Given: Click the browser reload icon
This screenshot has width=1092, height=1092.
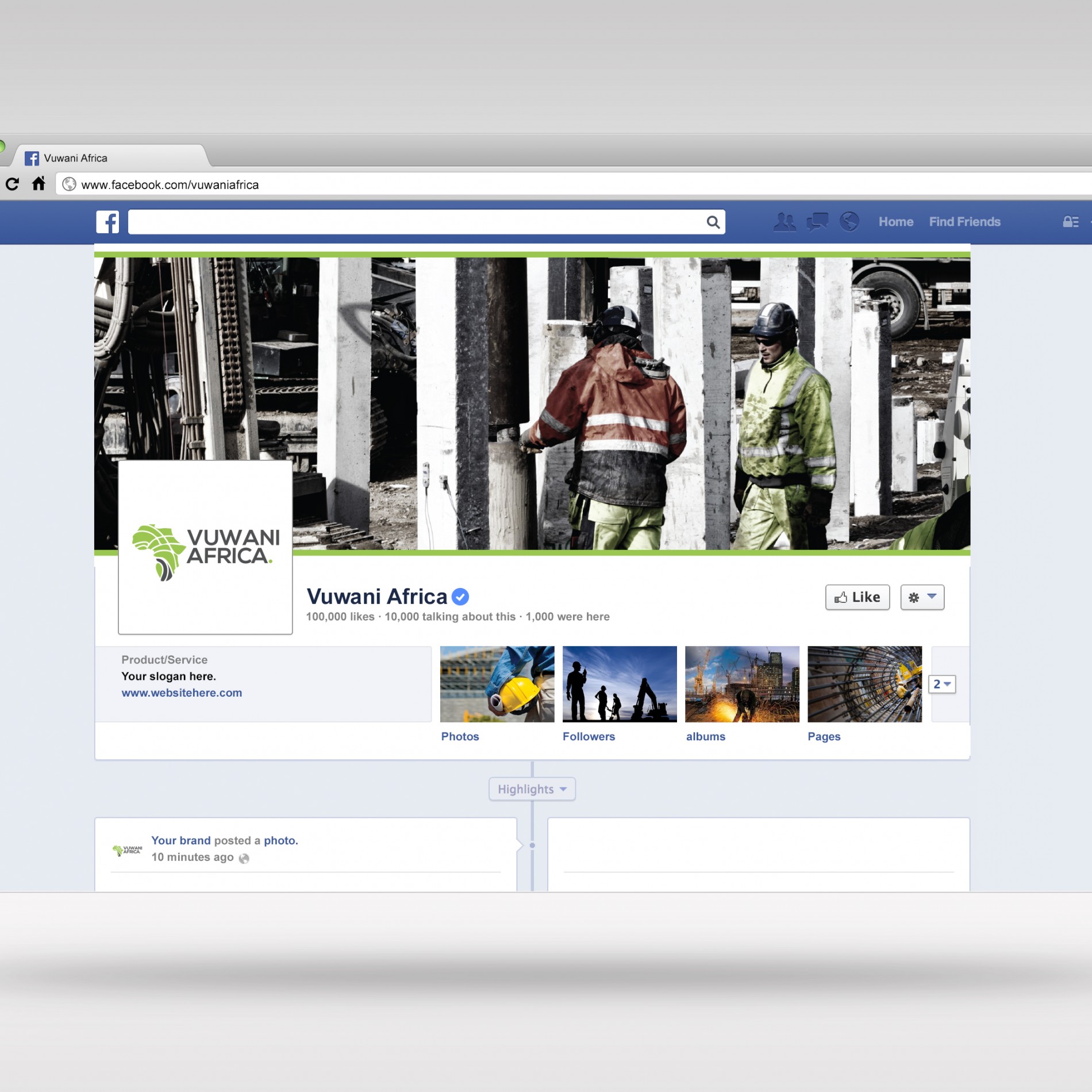Looking at the screenshot, I should click(x=12, y=184).
